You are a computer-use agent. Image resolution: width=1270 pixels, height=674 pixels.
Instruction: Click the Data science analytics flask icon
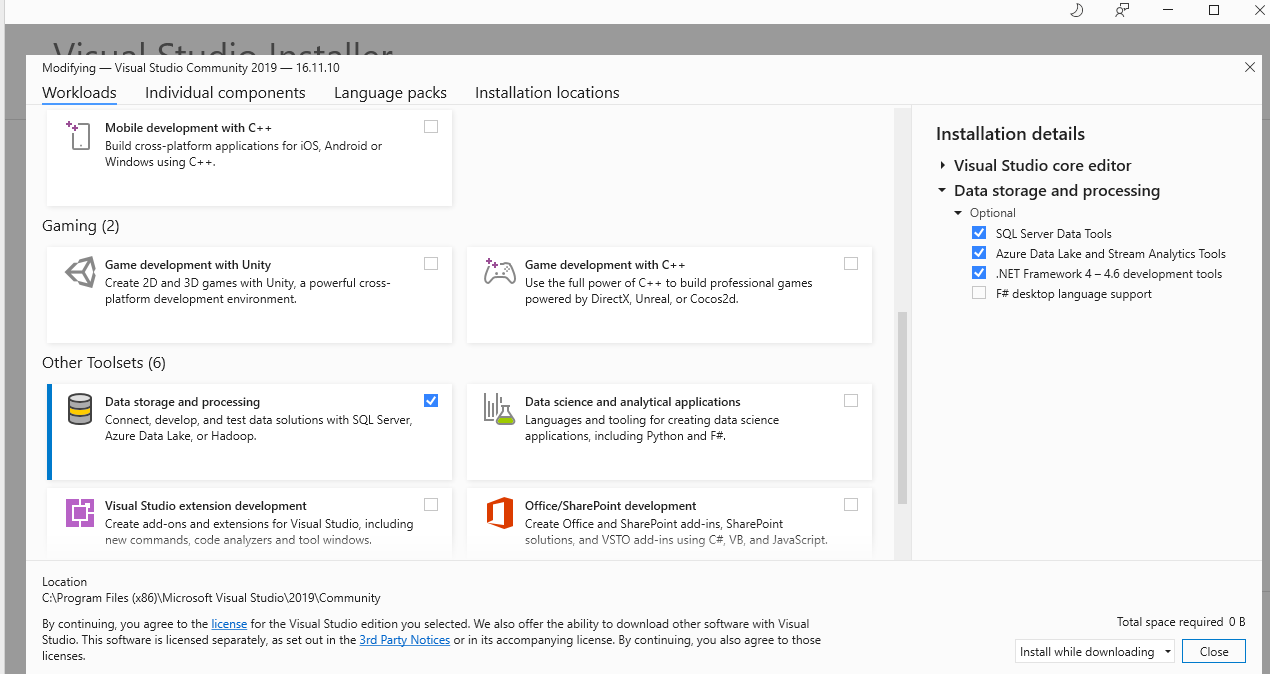(499, 409)
